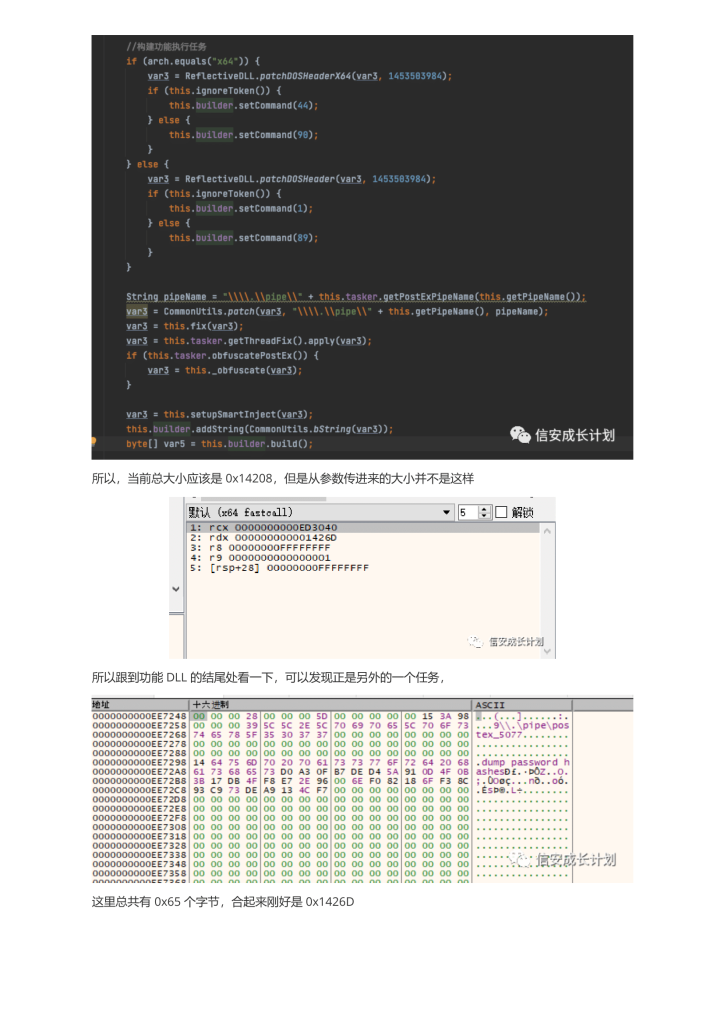Select dump row at address 0000000000EE7248

coord(331,716)
